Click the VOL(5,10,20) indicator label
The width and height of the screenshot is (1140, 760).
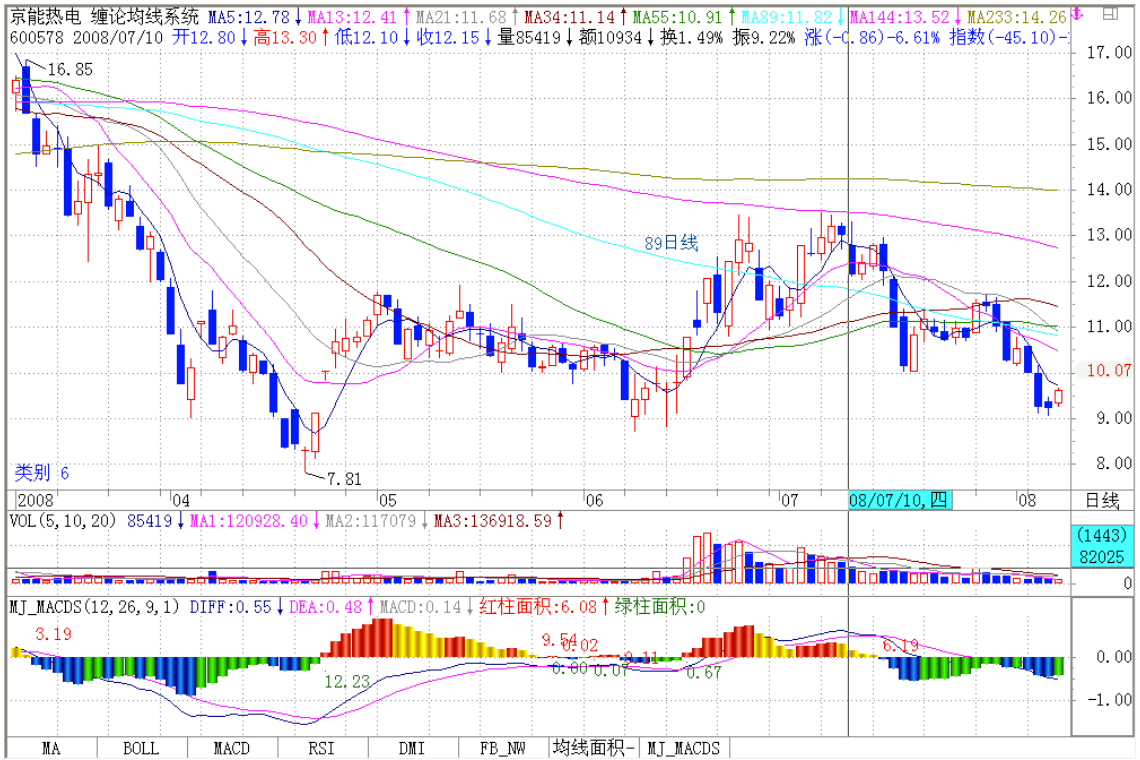(62, 521)
